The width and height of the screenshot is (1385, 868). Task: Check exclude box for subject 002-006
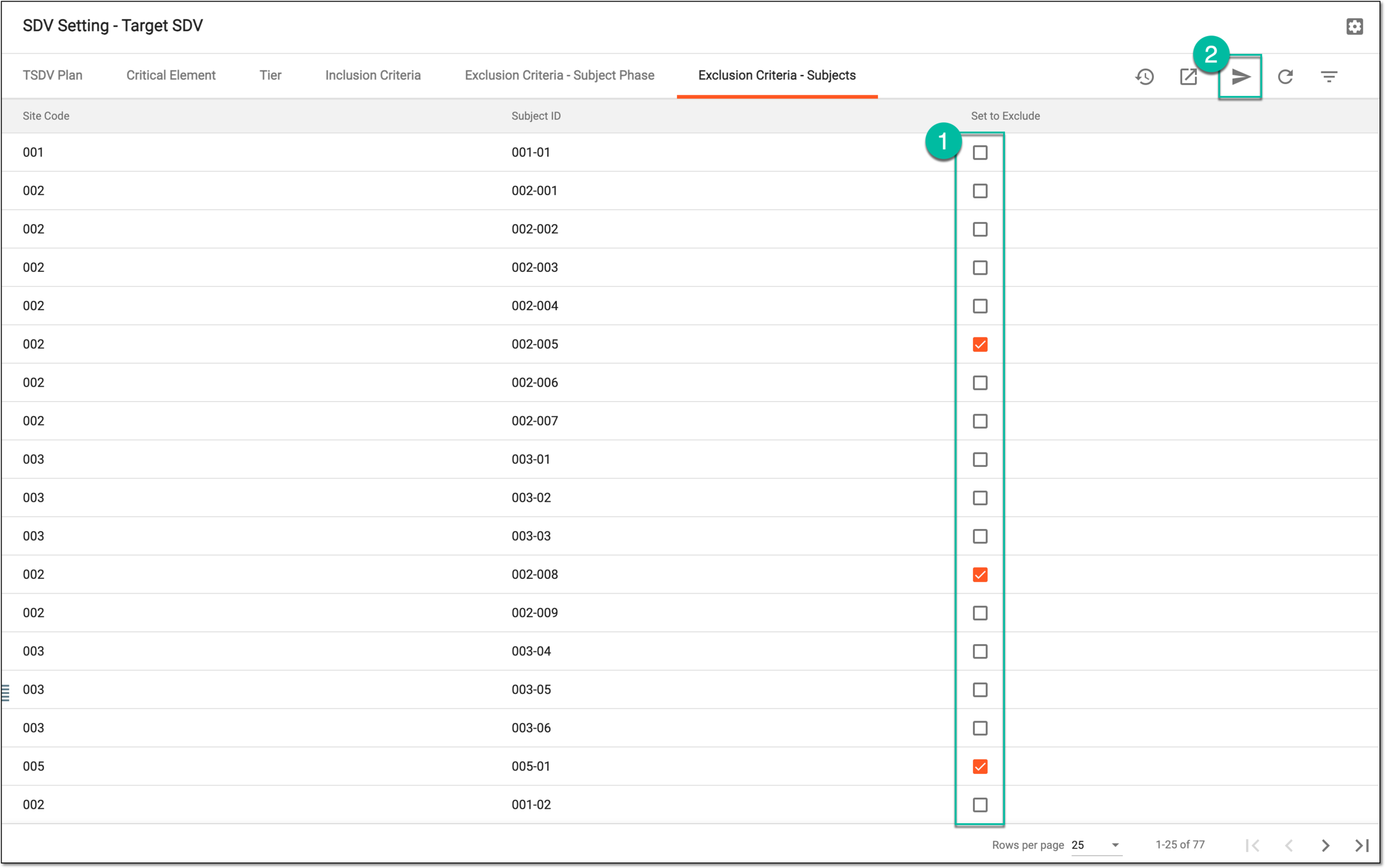tap(980, 383)
